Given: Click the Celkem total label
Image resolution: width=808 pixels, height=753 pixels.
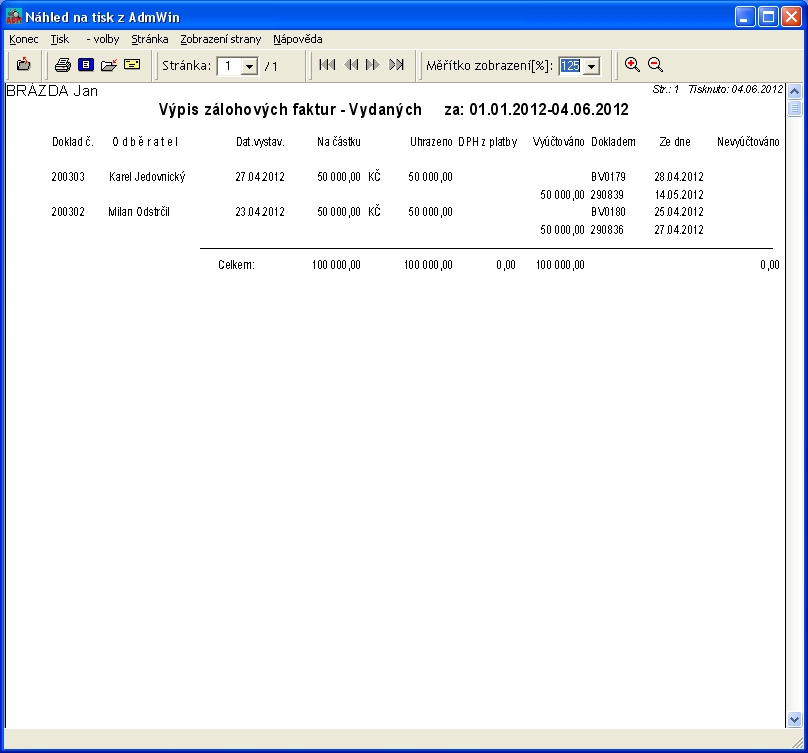Looking at the screenshot, I should 236,265.
